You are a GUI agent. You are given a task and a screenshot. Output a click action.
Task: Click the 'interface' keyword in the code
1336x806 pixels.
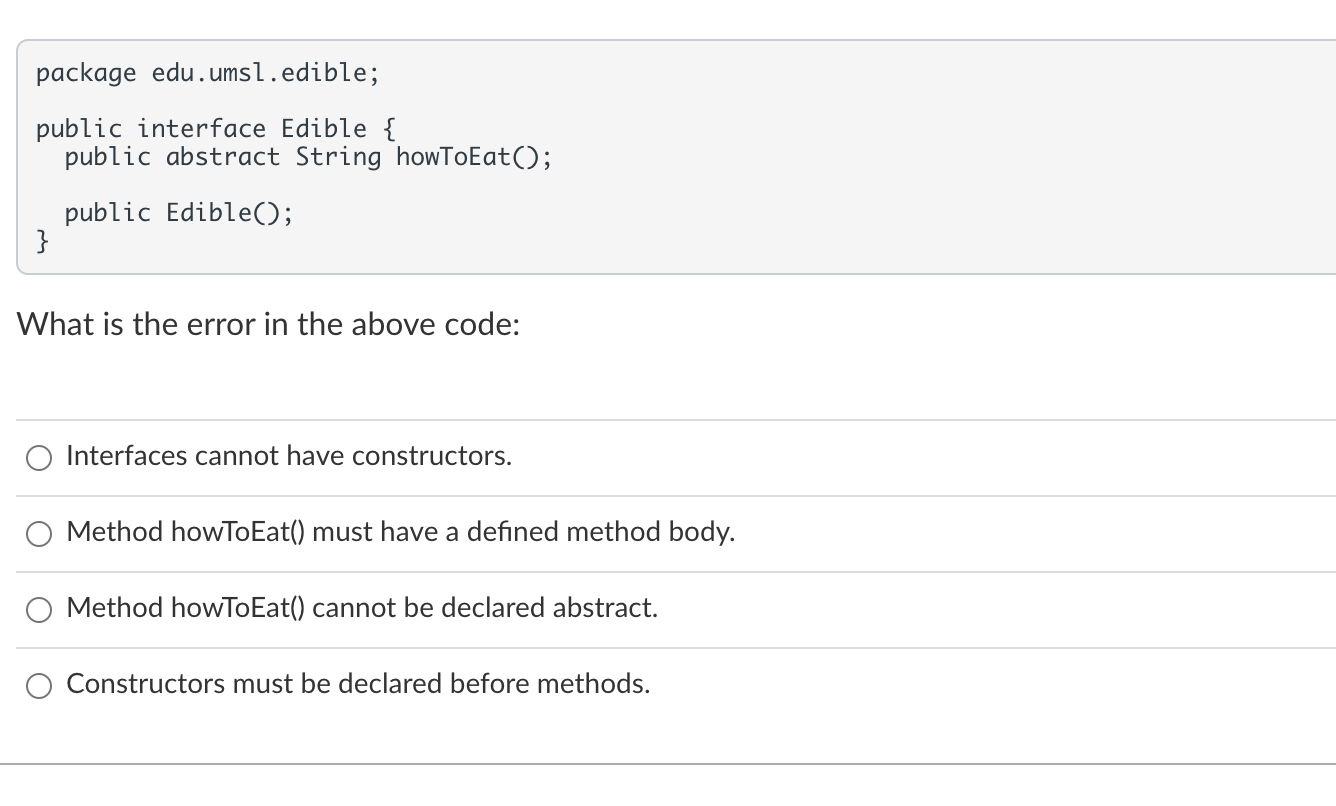(202, 129)
